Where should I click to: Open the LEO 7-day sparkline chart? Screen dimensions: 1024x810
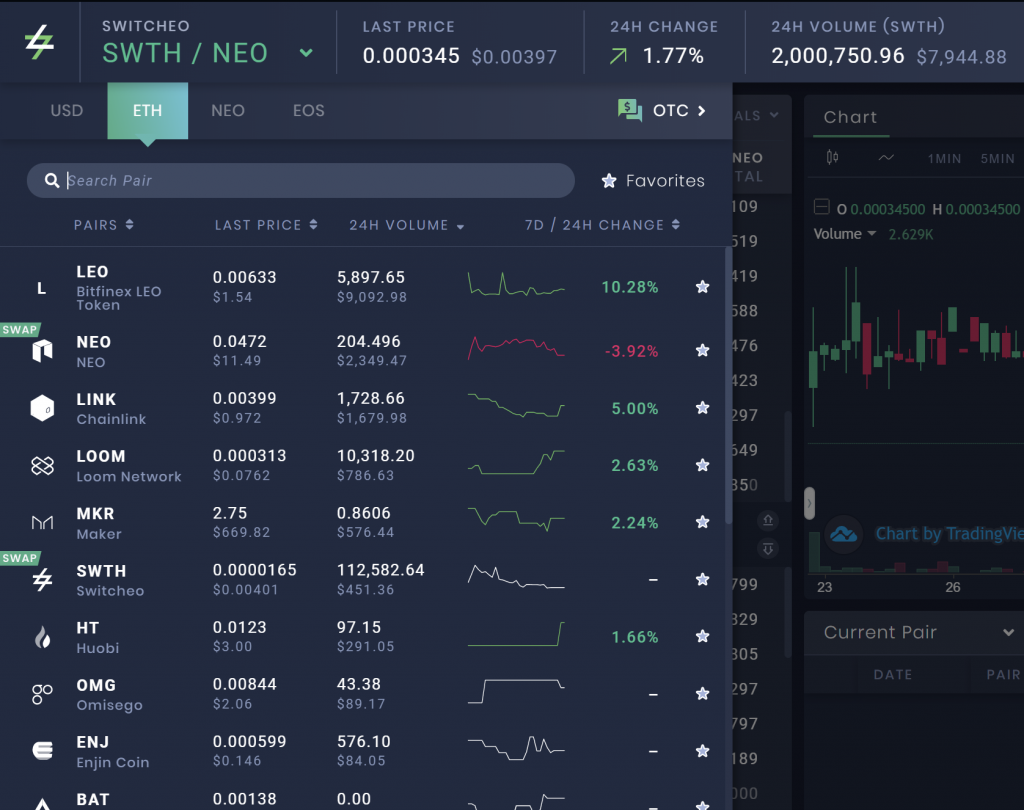pos(516,285)
